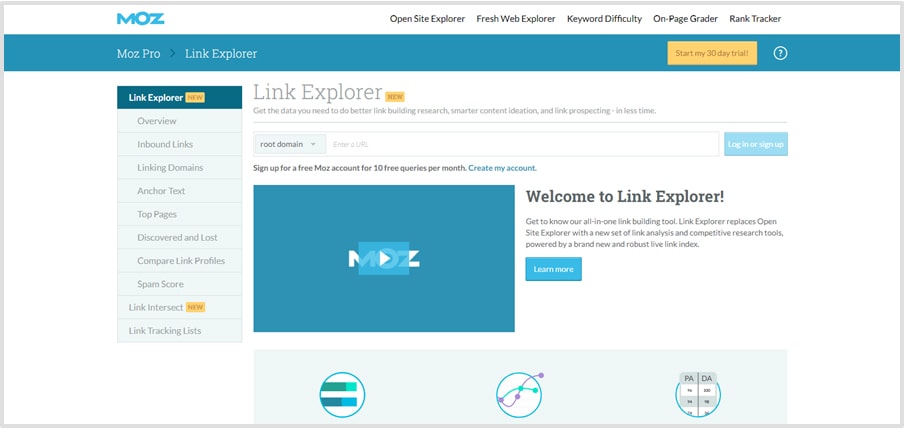
Task: Click Link Explorer breadcrumb in blue bar
Action: pyautogui.click(x=221, y=54)
